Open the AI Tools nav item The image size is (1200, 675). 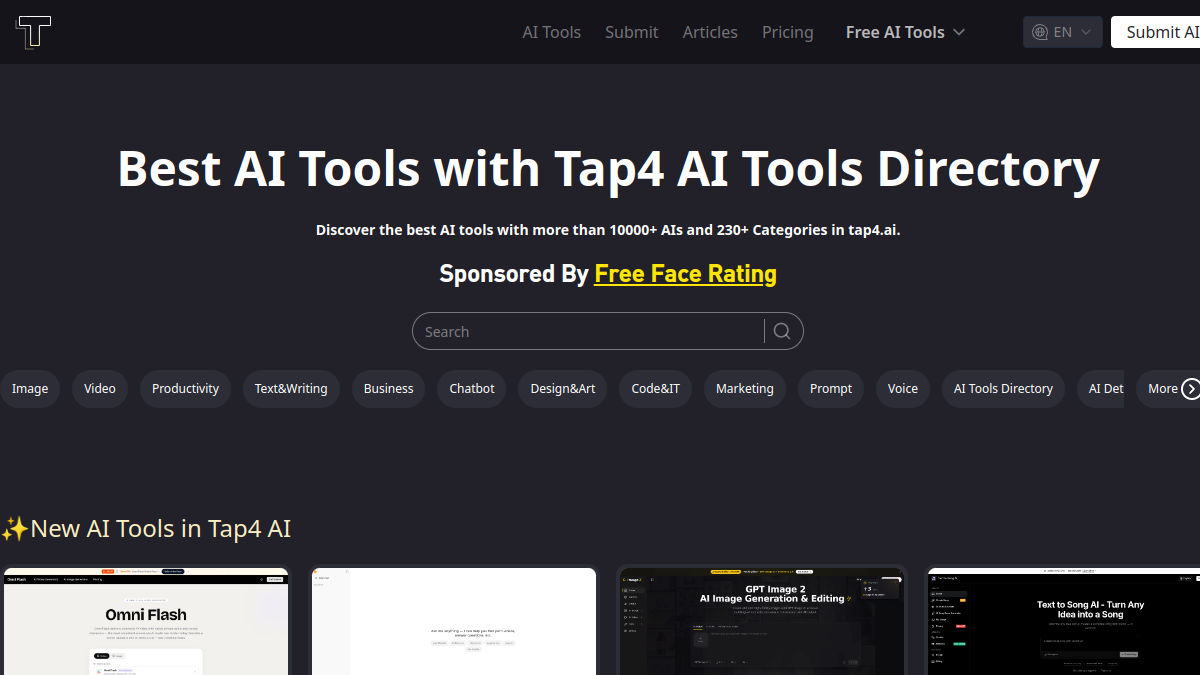pos(551,32)
